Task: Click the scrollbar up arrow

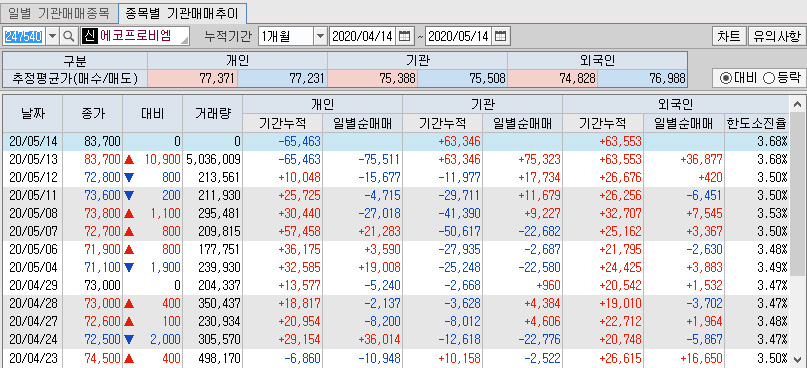Action: 798,103
